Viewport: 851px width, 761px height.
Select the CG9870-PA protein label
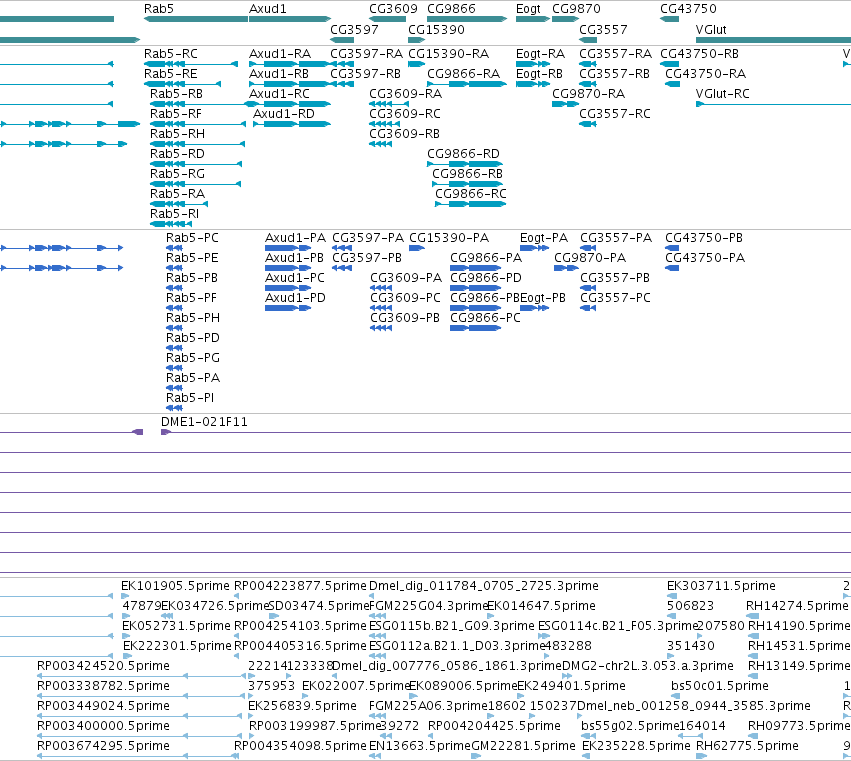pos(590,258)
